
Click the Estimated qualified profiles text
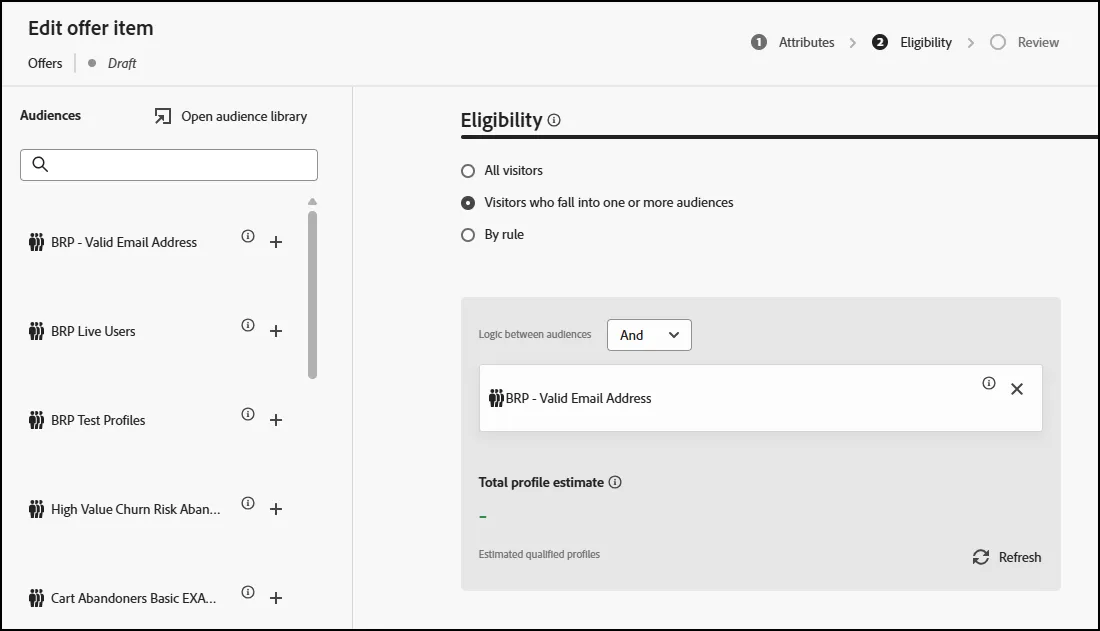click(539, 554)
